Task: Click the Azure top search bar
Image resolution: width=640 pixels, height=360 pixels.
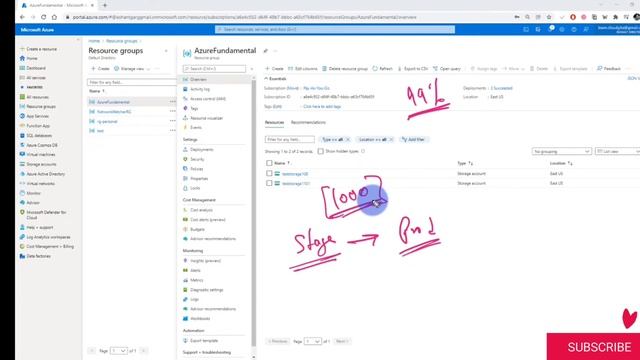Action: click(x=335, y=29)
